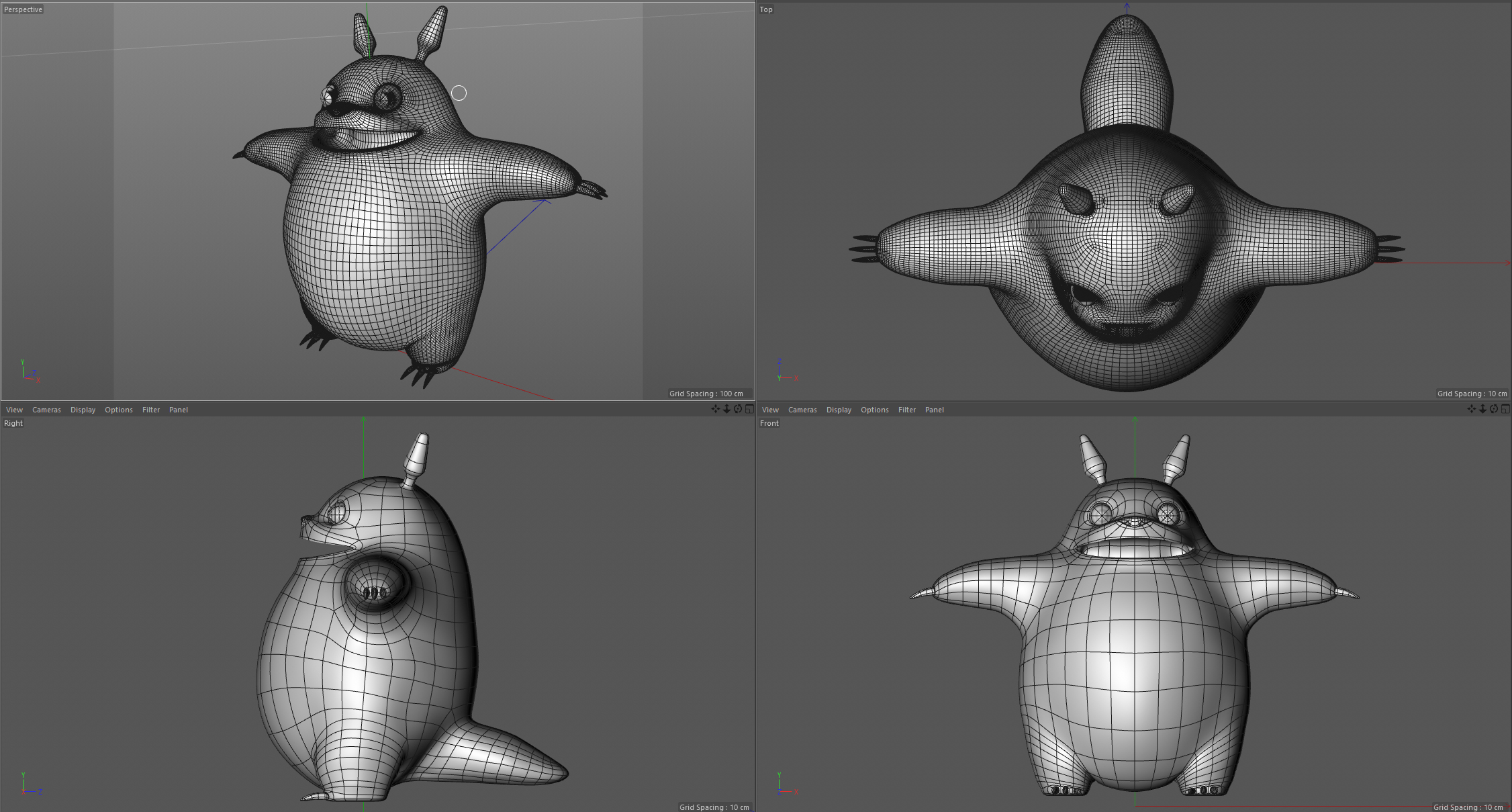Open Options menu of Right viewport

118,410
